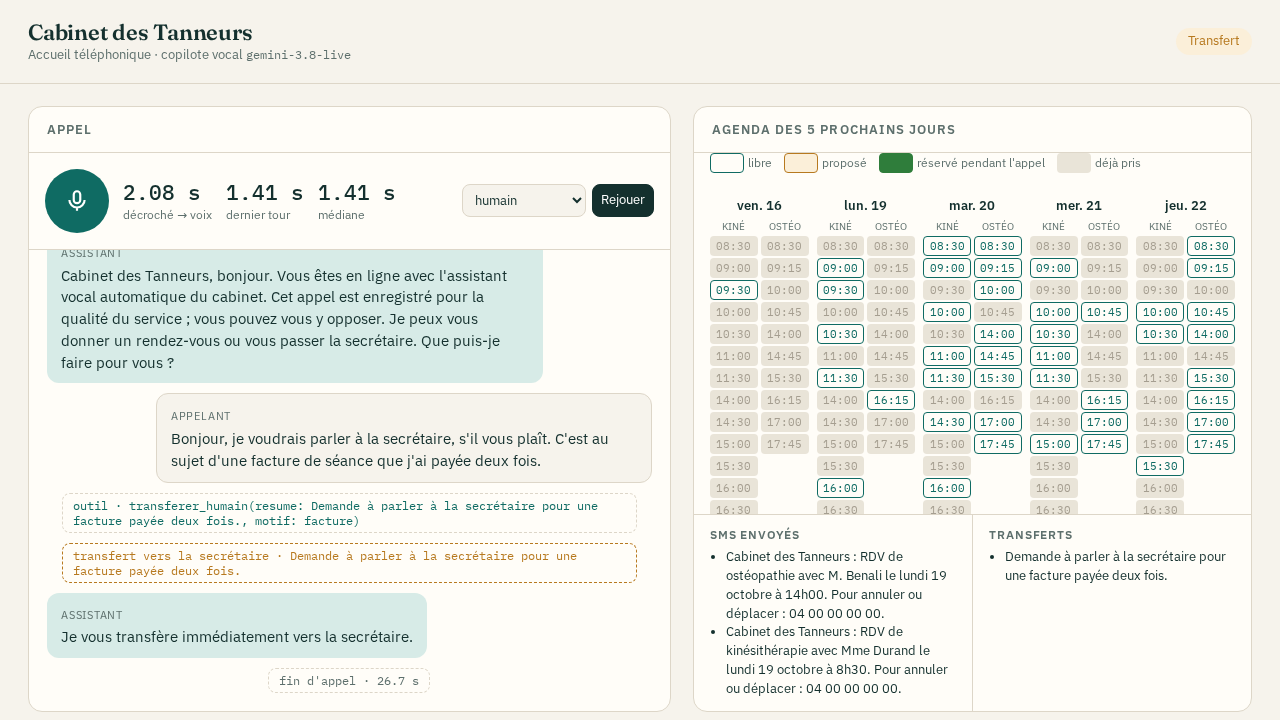Select the 09:30 kiné slot on ven. 16
Image resolution: width=1280 pixels, height=720 pixels.
click(x=734, y=290)
